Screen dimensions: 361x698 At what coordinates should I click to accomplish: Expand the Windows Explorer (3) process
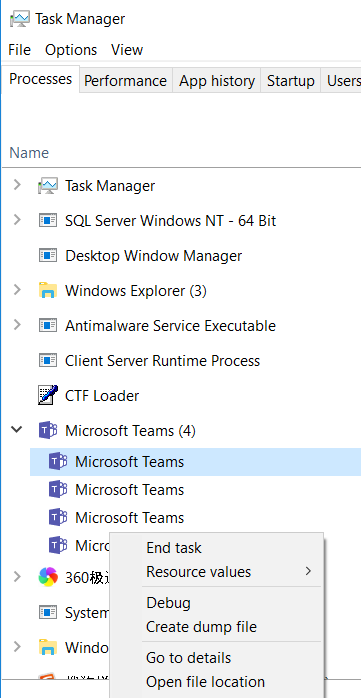click(x=17, y=290)
